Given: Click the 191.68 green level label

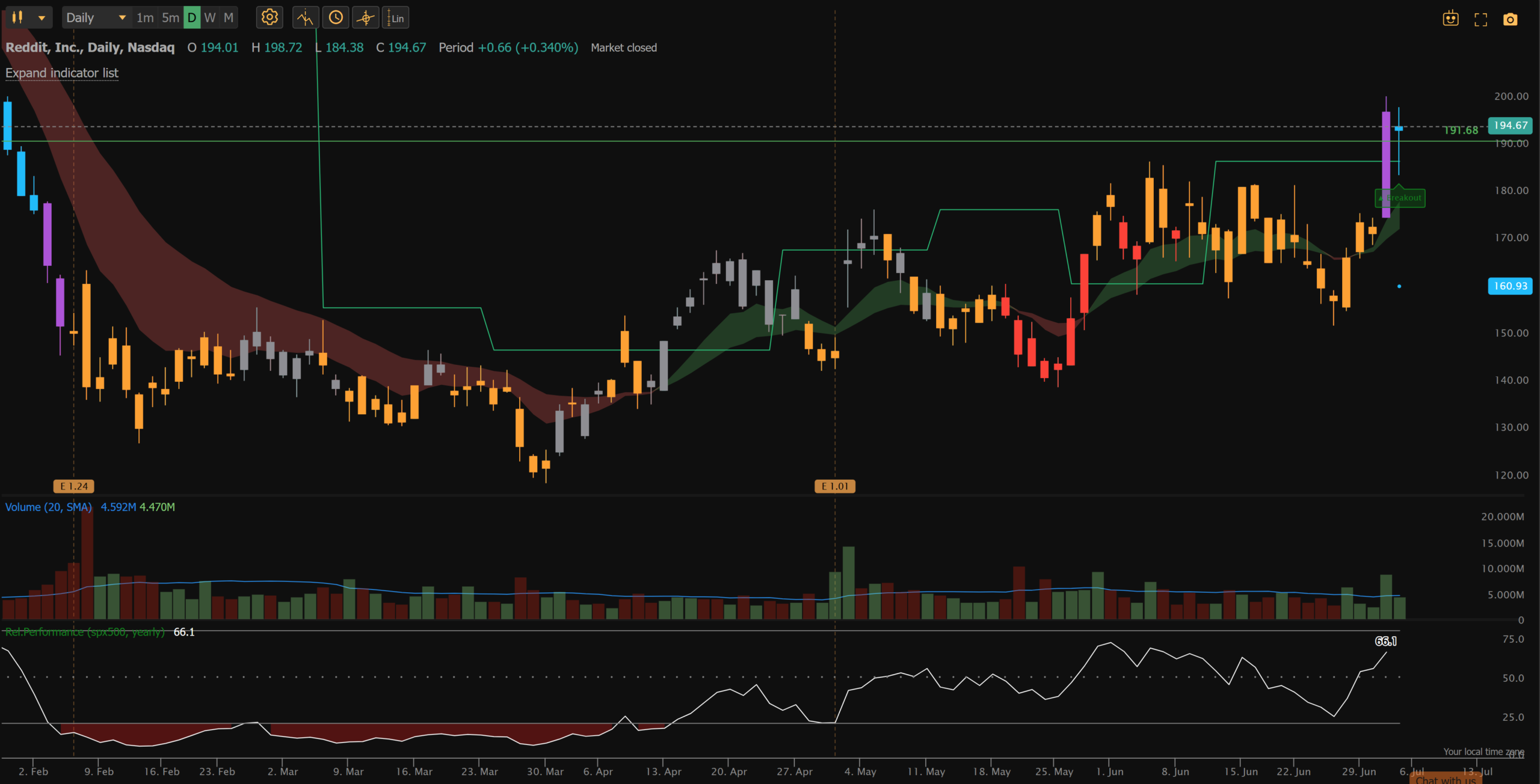Looking at the screenshot, I should 1461,130.
